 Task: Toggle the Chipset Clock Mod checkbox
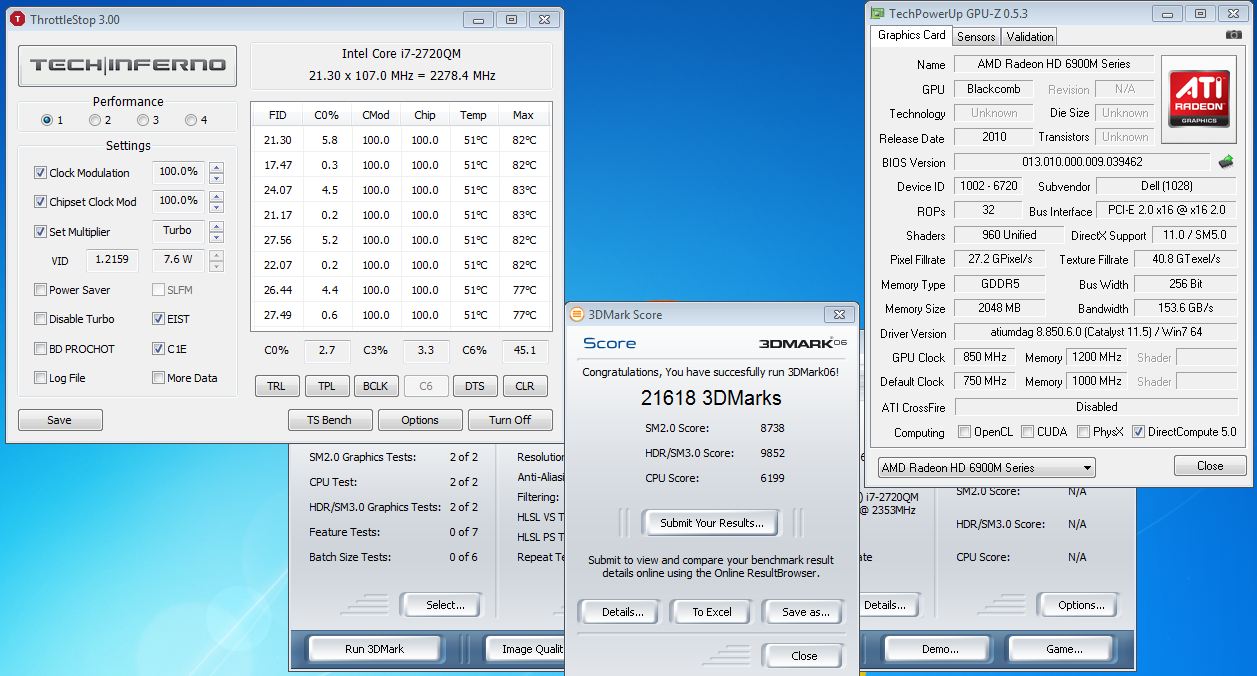(41, 202)
